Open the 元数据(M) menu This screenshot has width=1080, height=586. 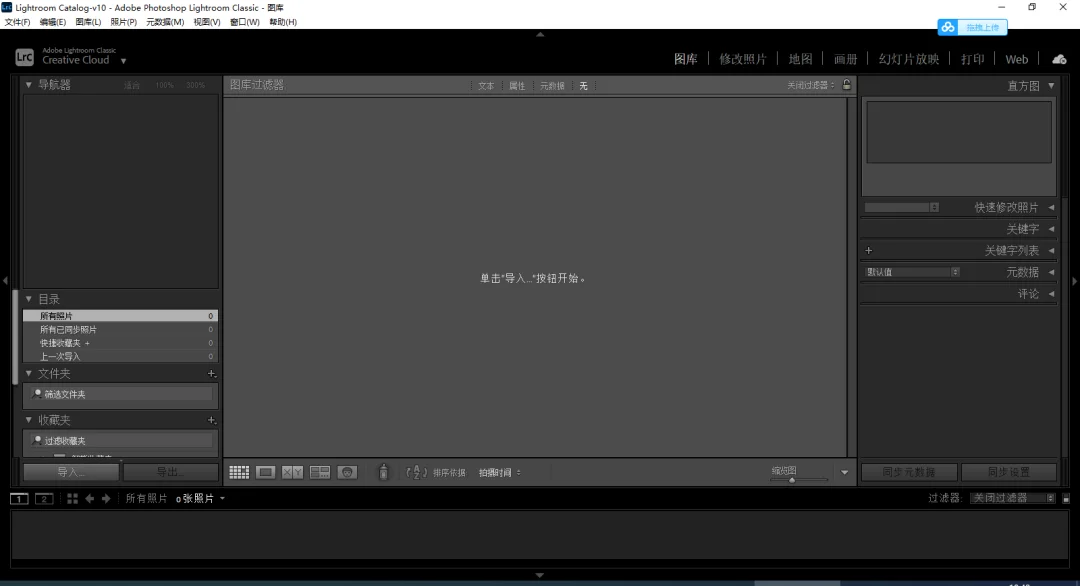click(165, 22)
